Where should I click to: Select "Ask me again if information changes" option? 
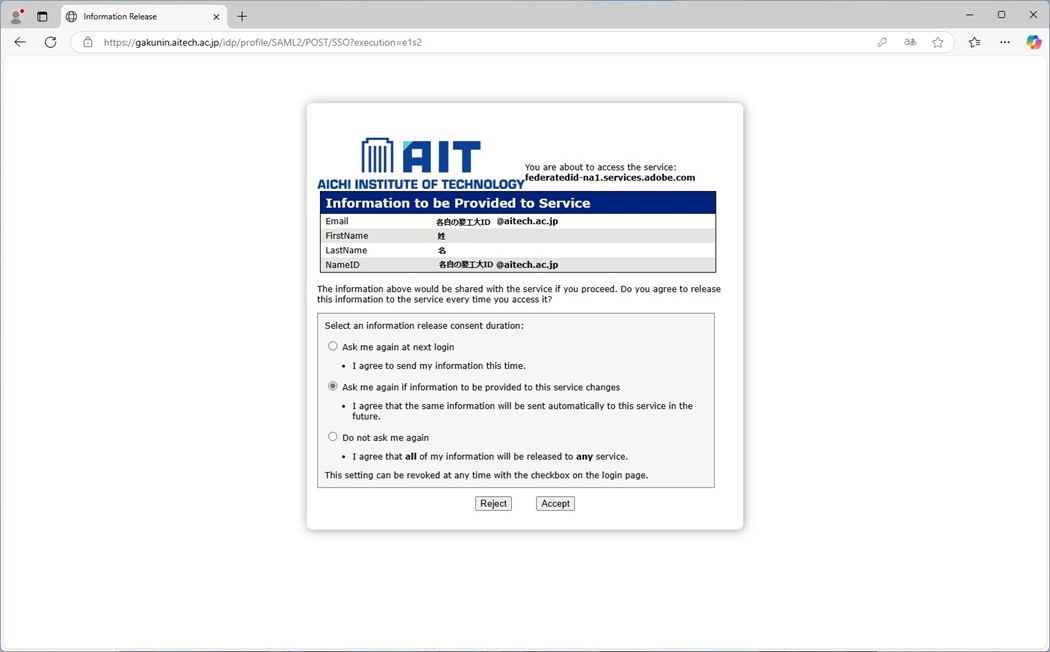[333, 386]
